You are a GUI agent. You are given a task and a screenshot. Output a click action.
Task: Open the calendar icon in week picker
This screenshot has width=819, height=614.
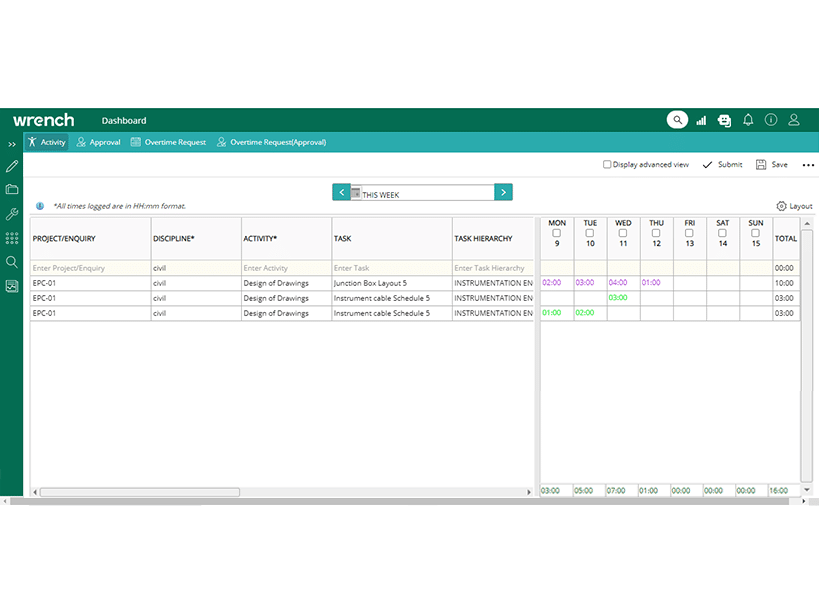point(356,193)
